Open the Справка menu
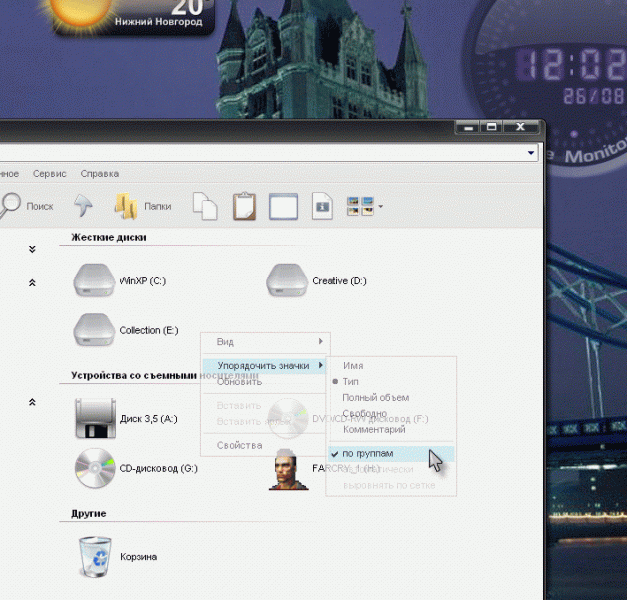627x600 pixels. click(x=100, y=174)
